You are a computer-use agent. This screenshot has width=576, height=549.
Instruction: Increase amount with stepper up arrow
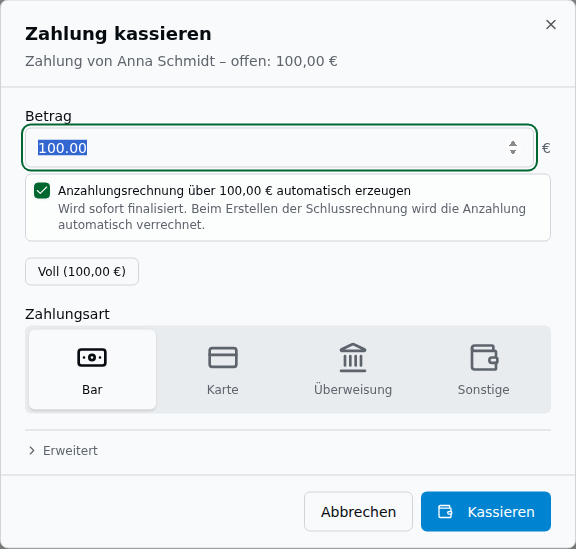(513, 144)
